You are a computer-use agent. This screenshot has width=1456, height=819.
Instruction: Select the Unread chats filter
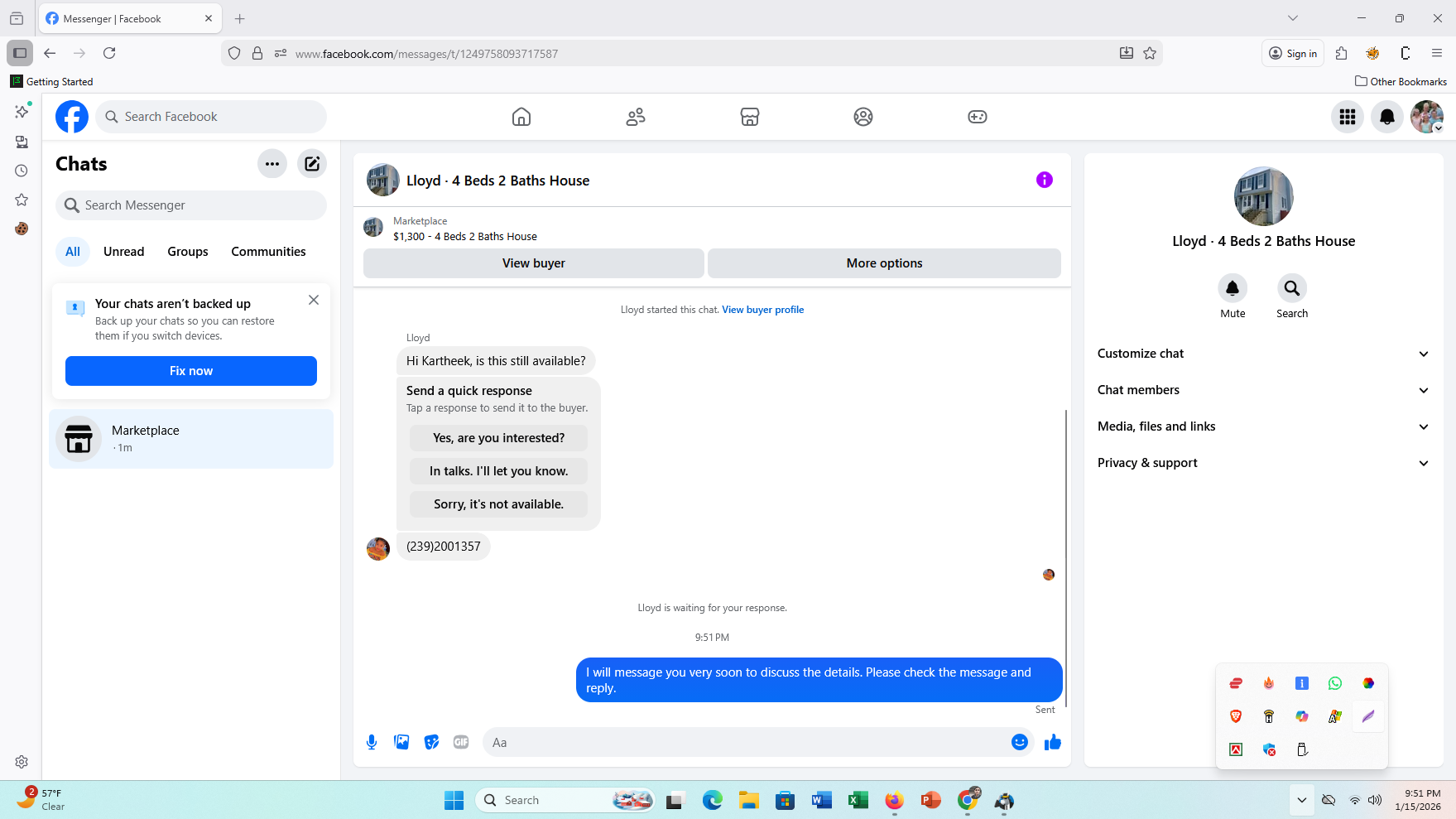pos(124,252)
